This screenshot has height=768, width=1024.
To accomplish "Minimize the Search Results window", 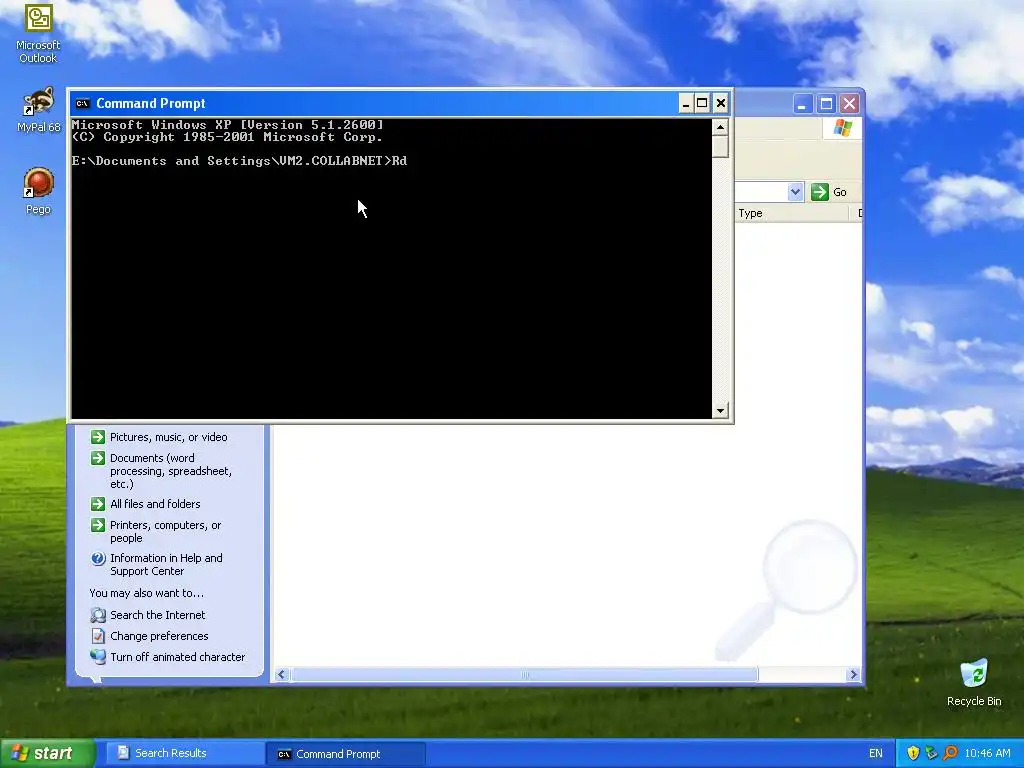I will tap(803, 104).
